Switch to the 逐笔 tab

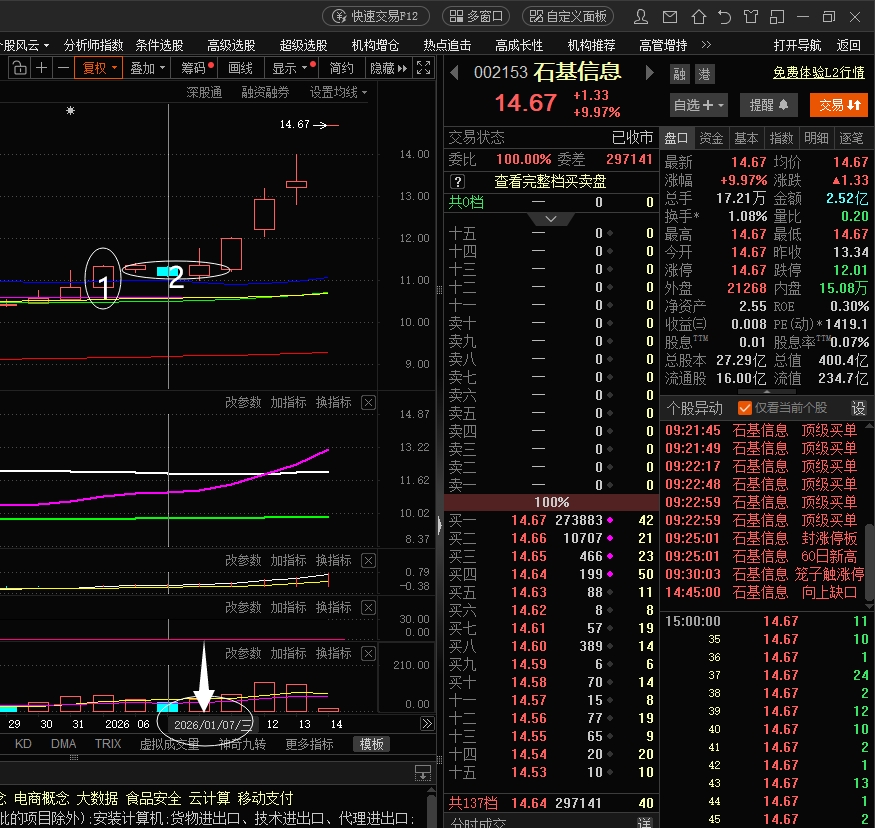click(851, 138)
